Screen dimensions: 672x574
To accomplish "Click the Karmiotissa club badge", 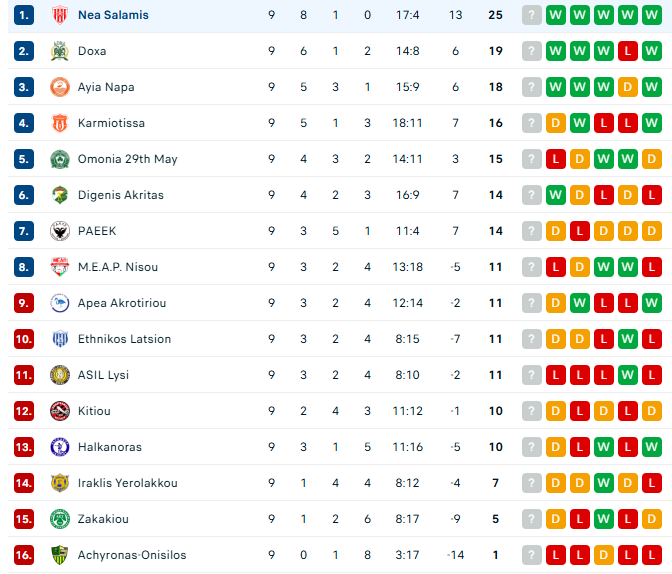I will click(x=60, y=123).
